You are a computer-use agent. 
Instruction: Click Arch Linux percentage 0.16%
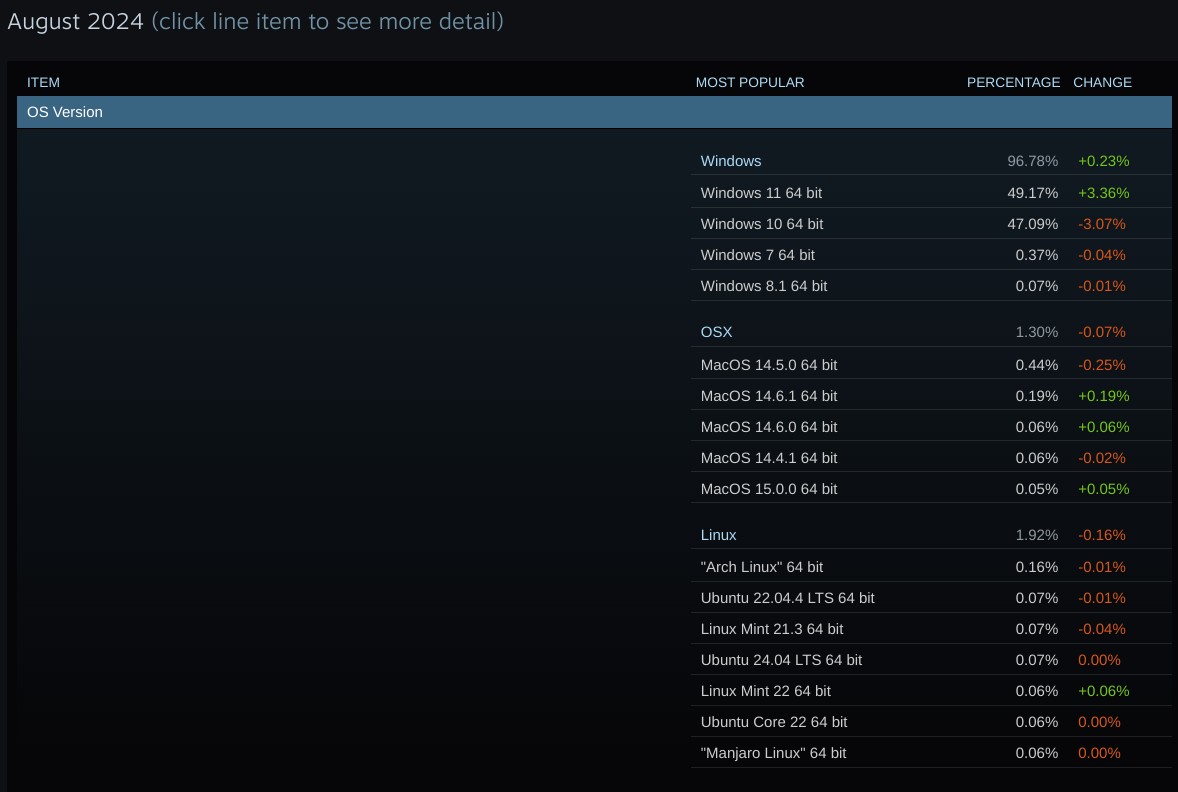[1037, 567]
